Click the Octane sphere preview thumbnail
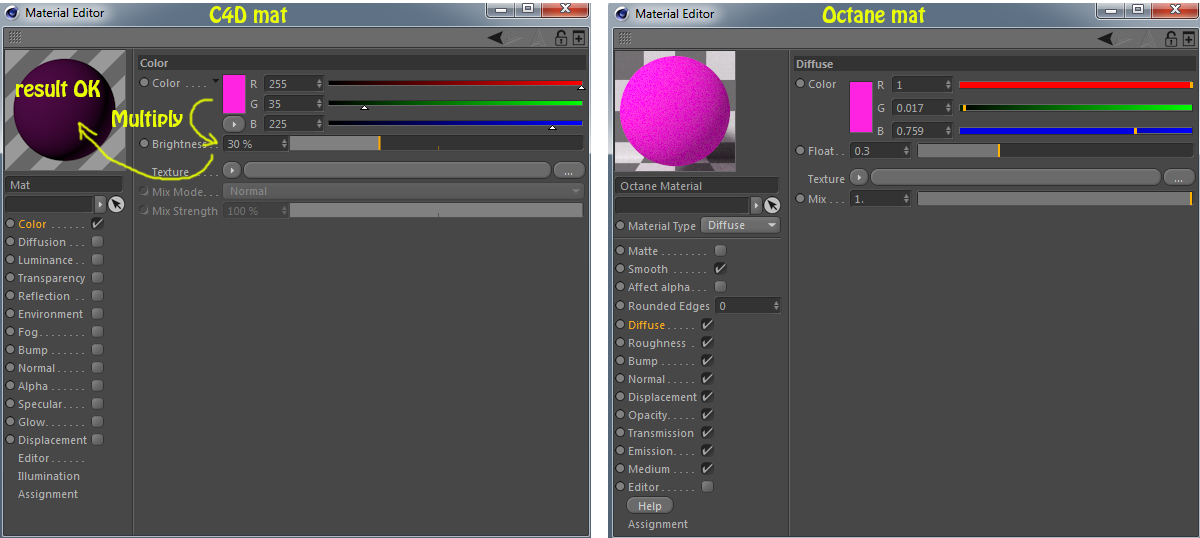Screen dimensions: 1200x538 coord(675,110)
